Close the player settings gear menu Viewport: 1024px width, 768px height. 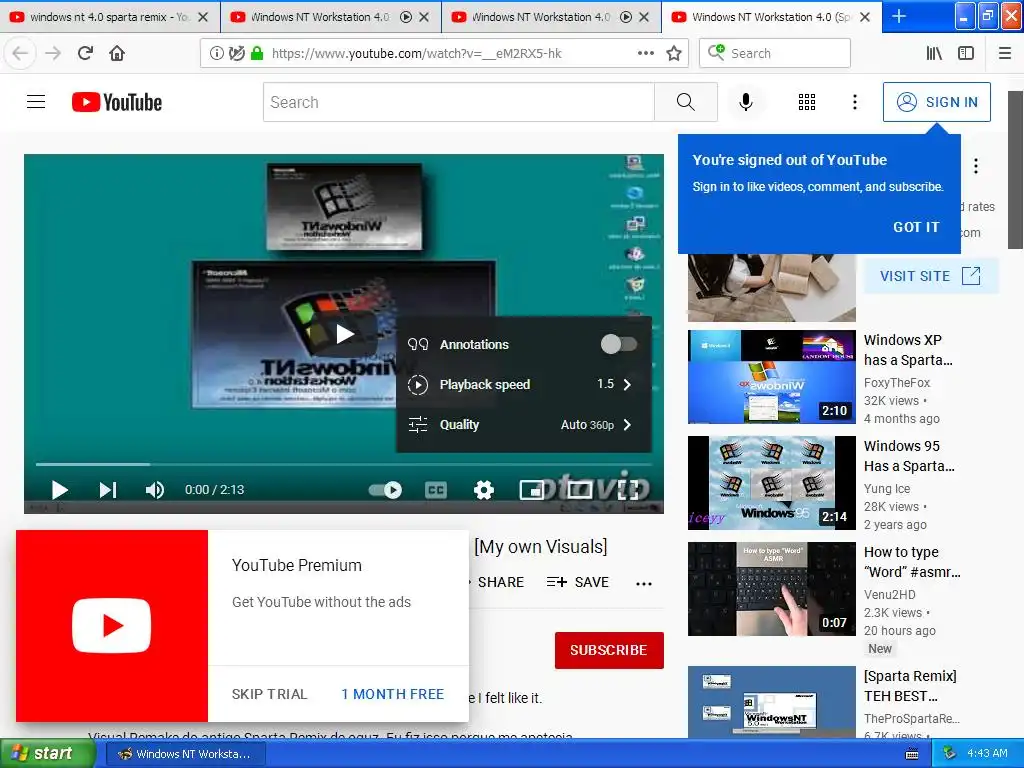pos(484,490)
